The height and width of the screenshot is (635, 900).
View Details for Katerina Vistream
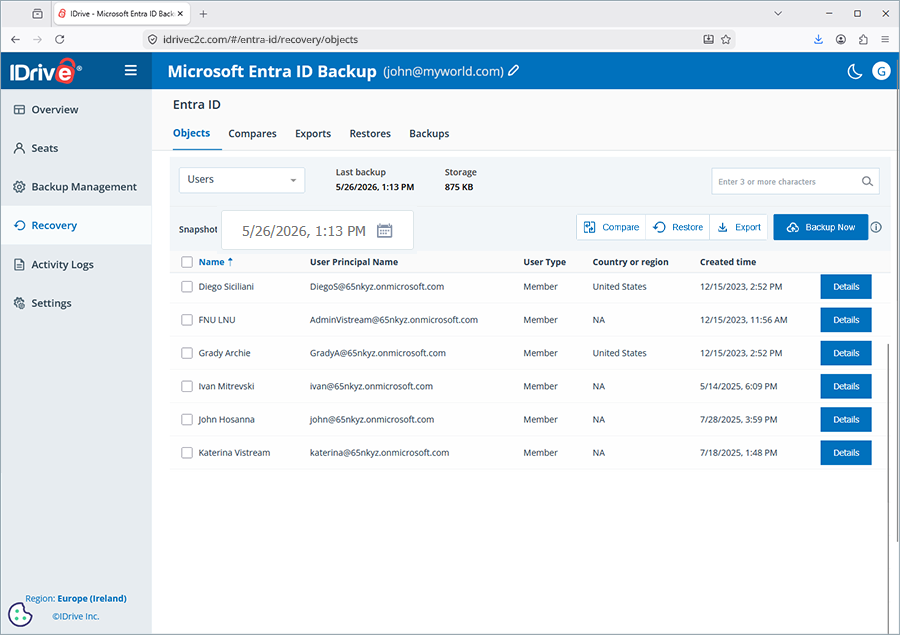pyautogui.click(x=845, y=453)
